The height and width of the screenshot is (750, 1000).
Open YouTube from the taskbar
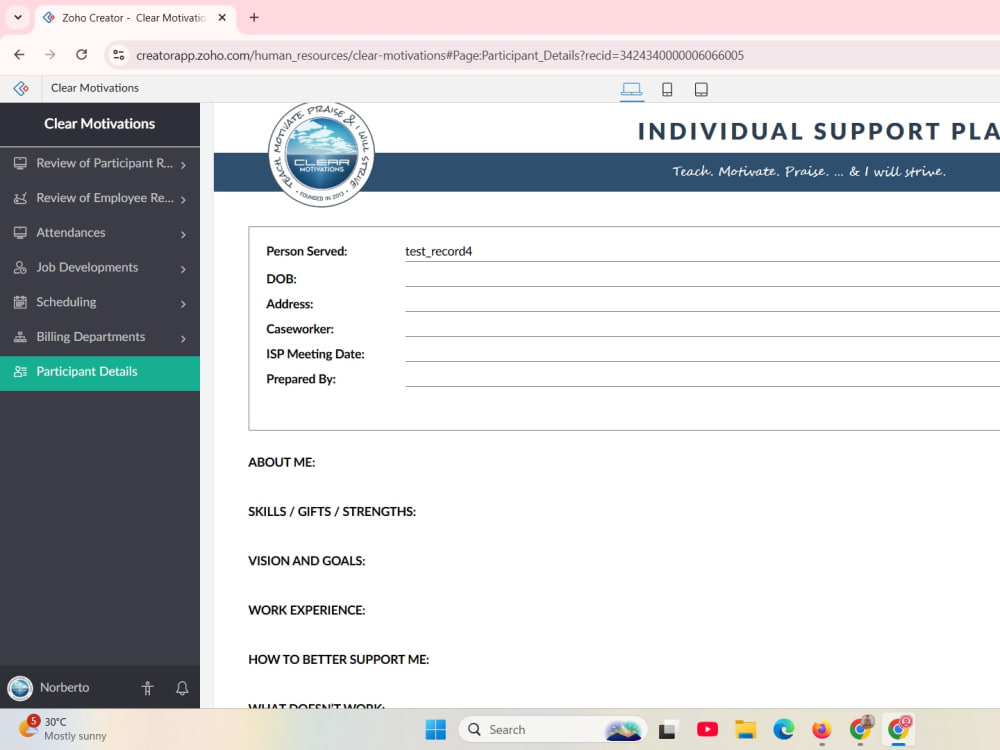(707, 730)
